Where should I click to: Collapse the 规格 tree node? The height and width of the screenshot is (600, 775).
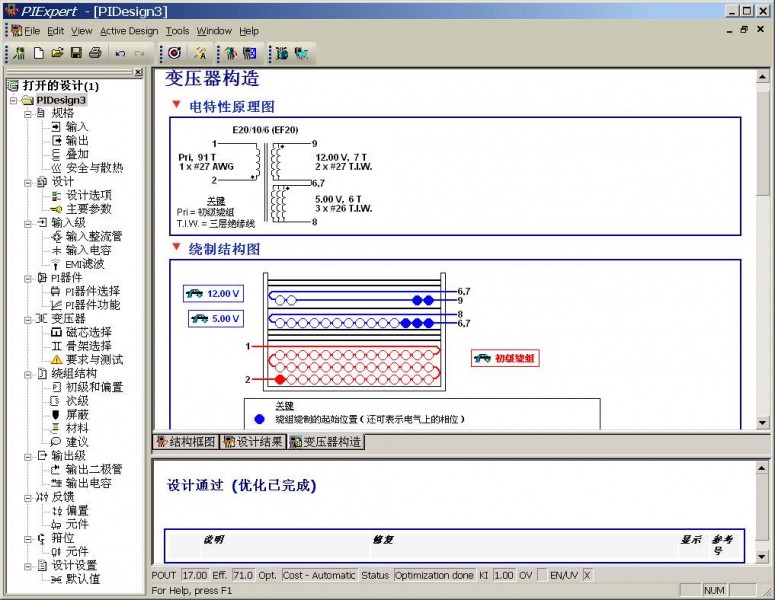[x=28, y=114]
